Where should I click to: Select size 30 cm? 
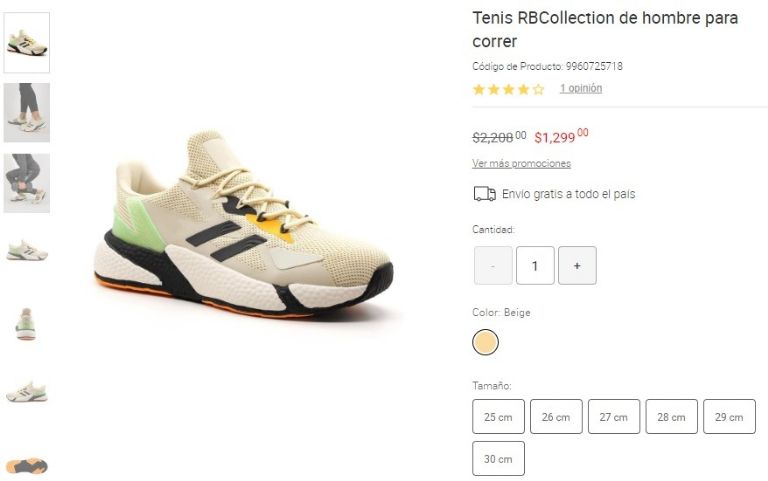[498, 459]
